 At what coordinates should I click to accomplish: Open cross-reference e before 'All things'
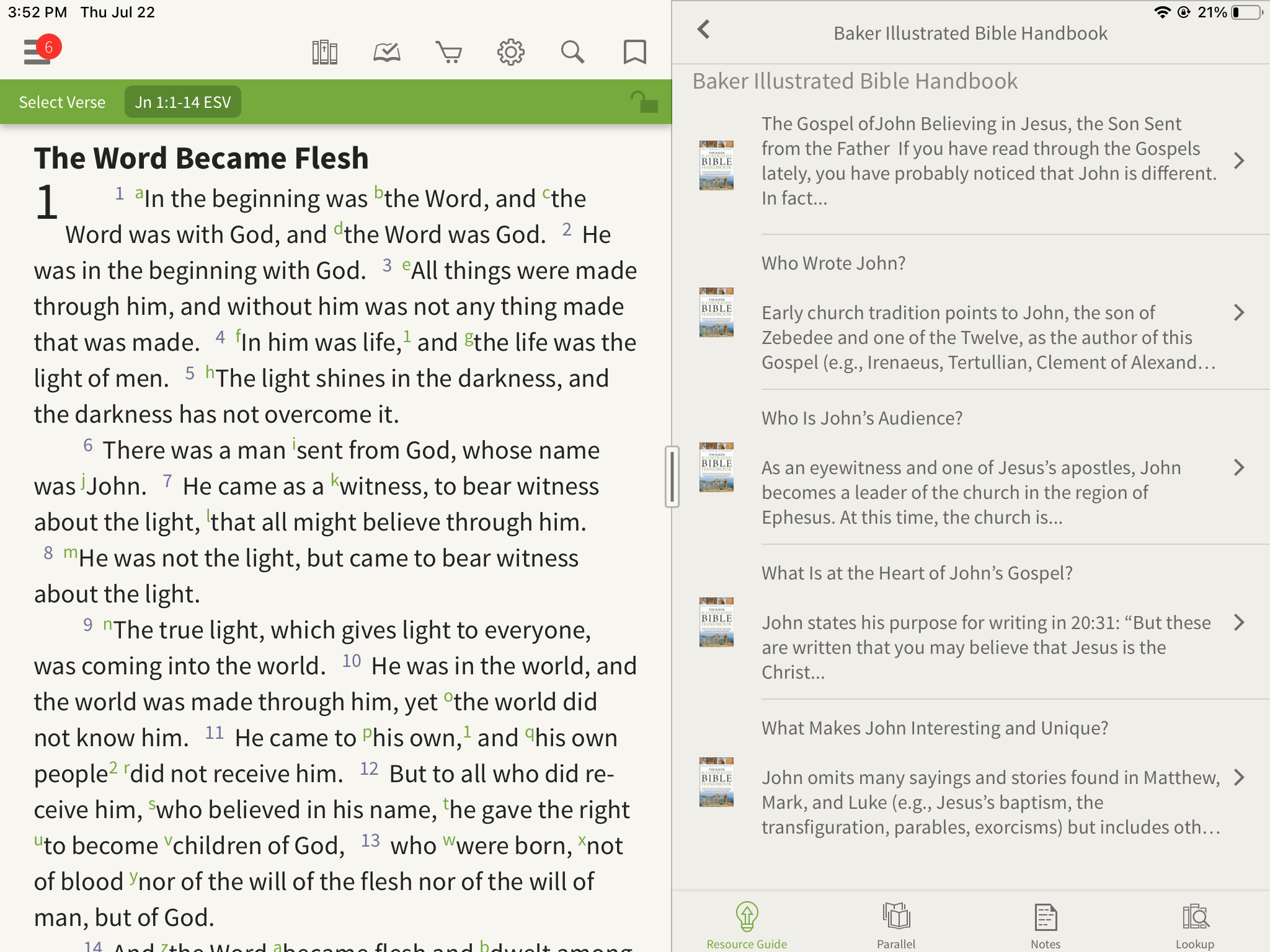coord(406,265)
